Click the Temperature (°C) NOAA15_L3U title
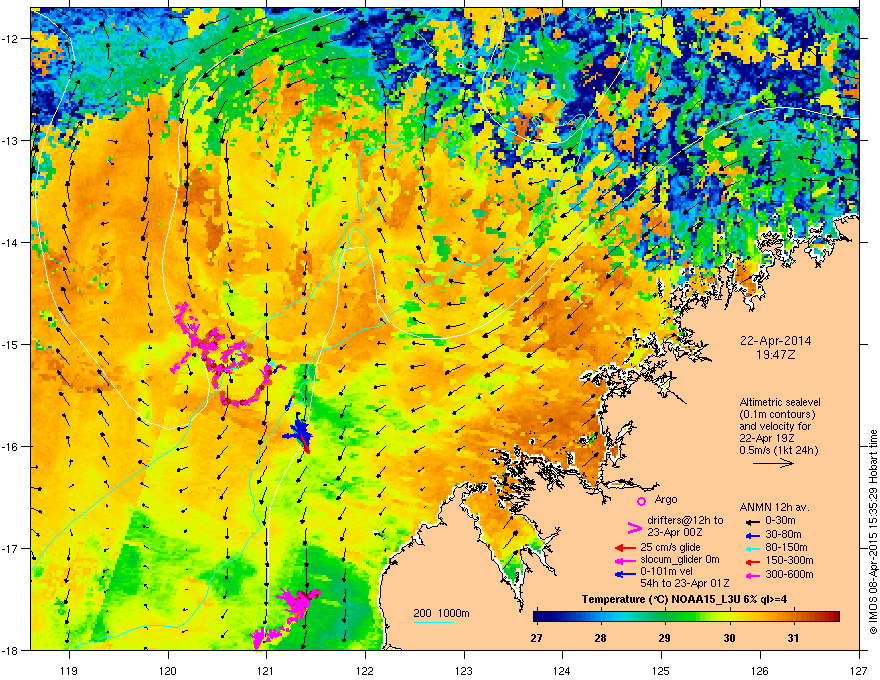Viewport: 880px width, 680px height. pos(684,600)
